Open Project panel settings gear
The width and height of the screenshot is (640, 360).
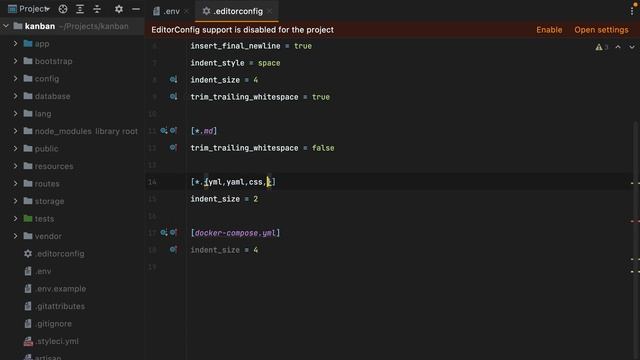(x=119, y=9)
